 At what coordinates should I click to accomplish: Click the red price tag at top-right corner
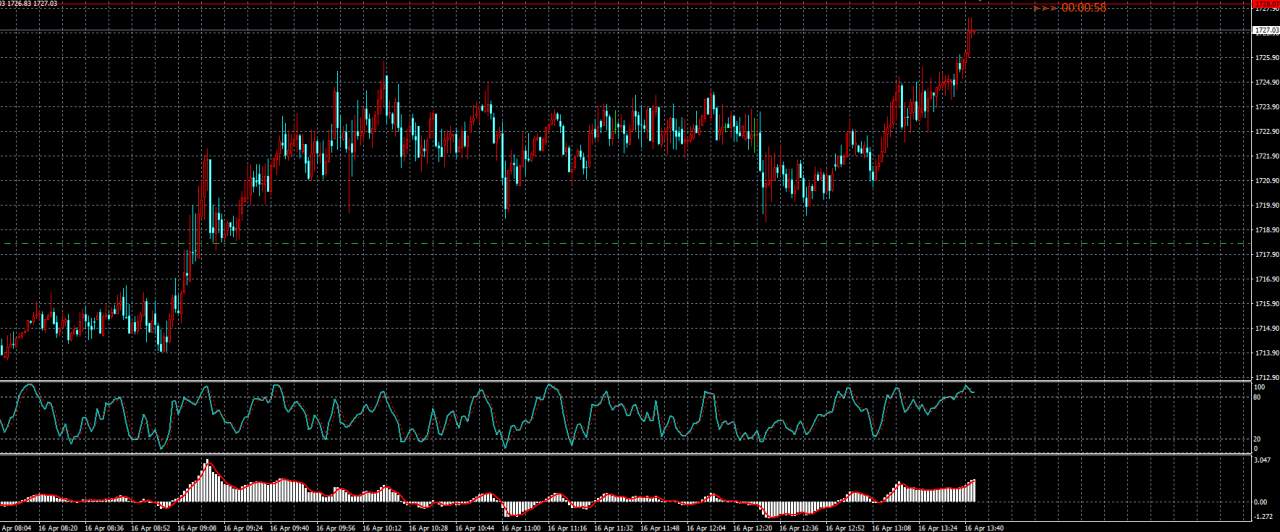(x=1265, y=4)
